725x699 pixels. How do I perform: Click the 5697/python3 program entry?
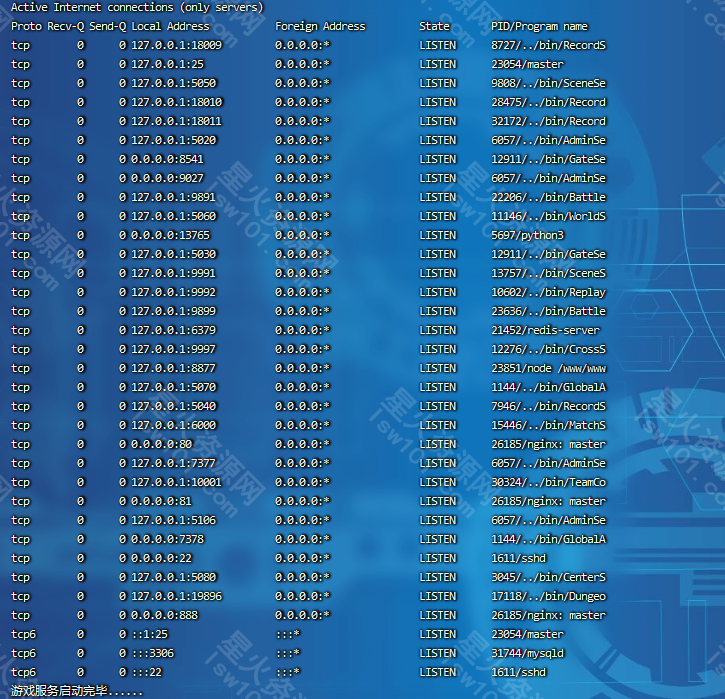tap(527, 235)
